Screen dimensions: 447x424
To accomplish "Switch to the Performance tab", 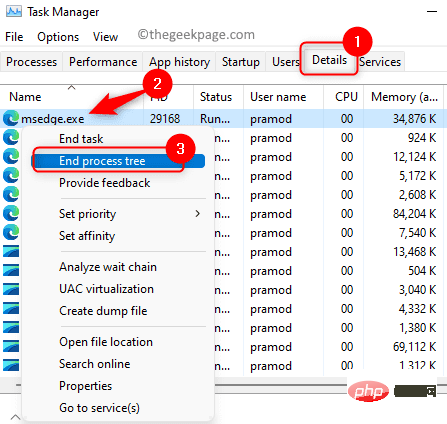I will coord(103,62).
